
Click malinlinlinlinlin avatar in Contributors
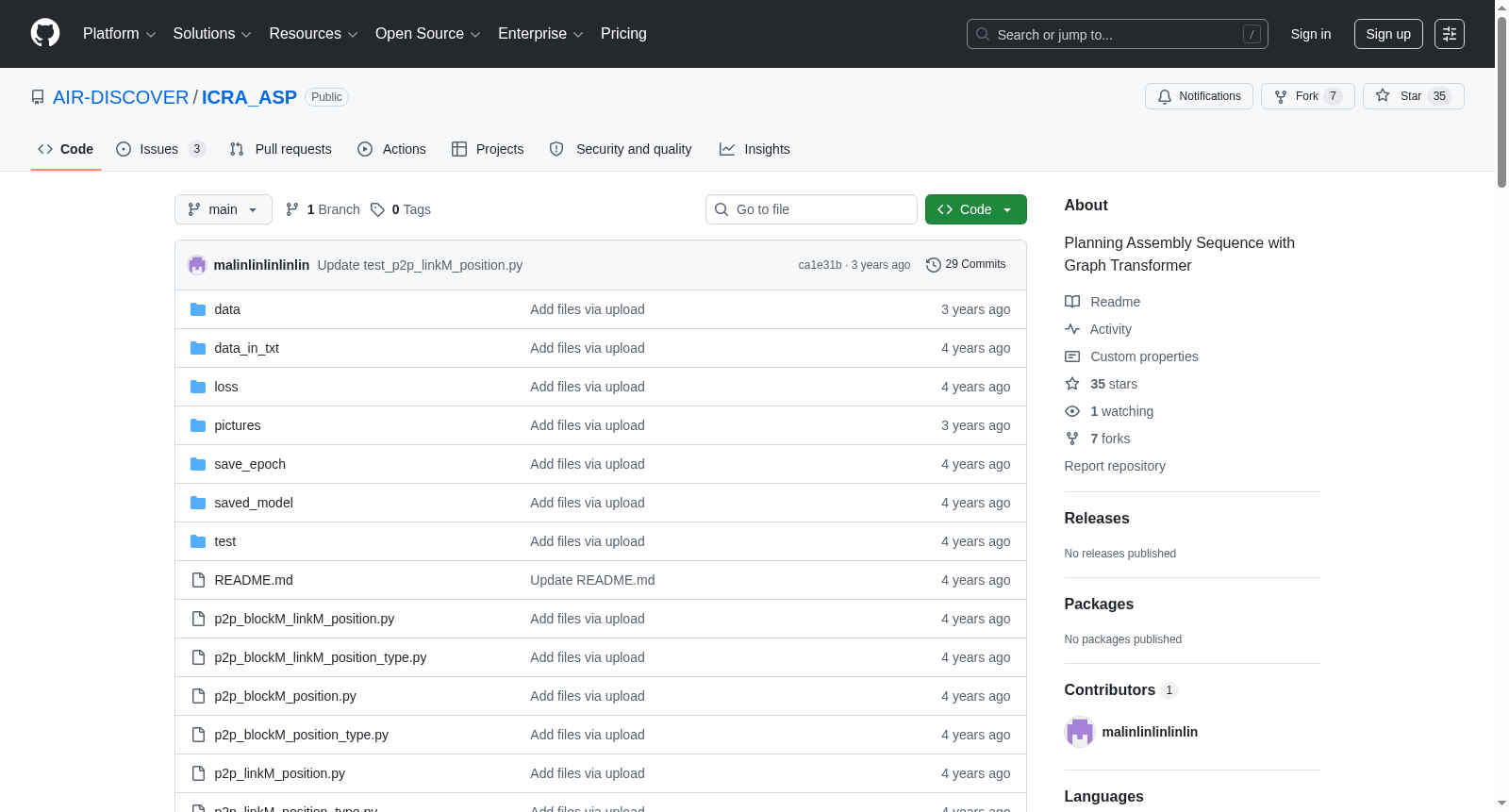pyautogui.click(x=1080, y=732)
